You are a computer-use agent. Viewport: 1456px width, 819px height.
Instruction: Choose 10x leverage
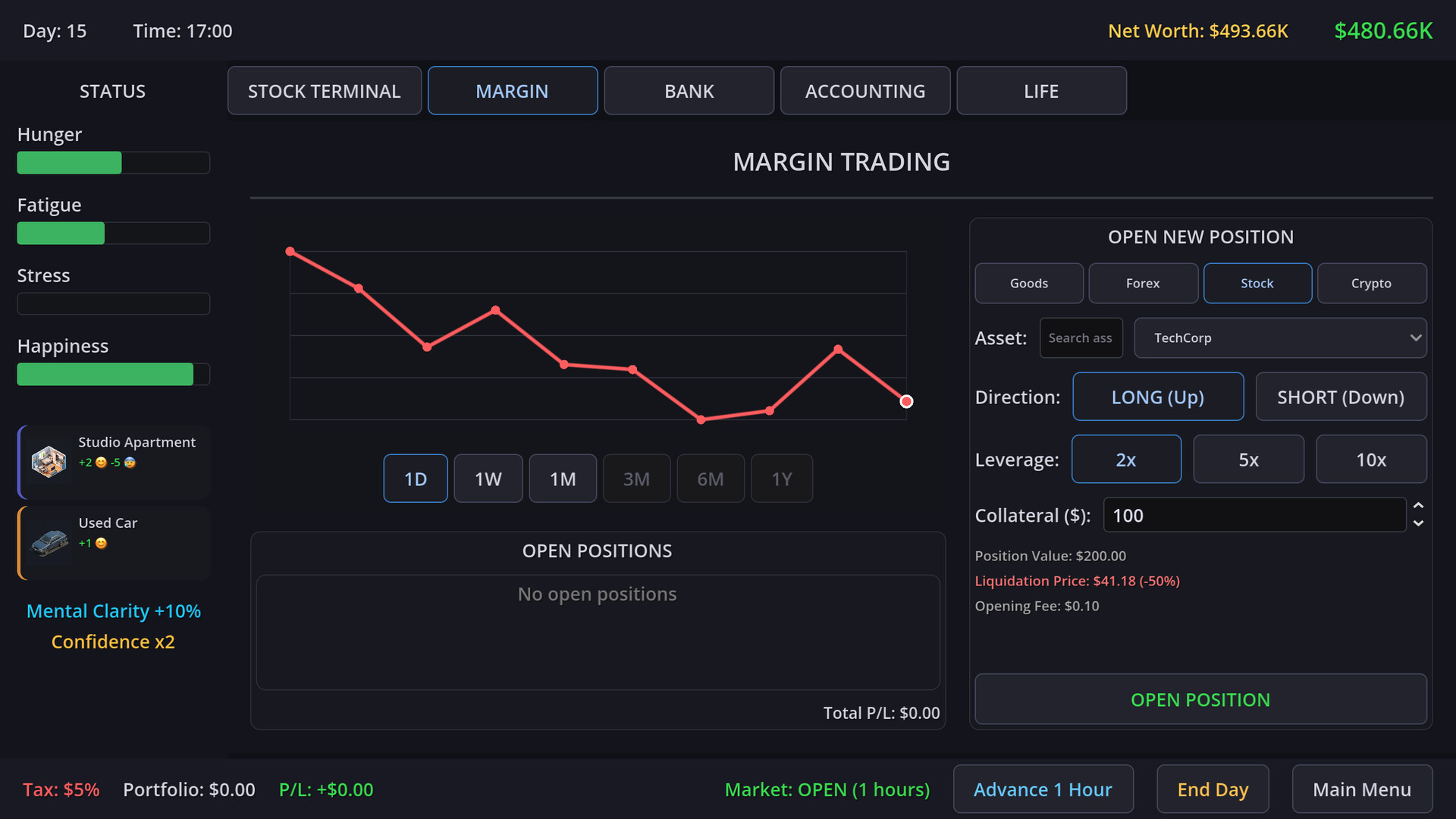[1370, 460]
